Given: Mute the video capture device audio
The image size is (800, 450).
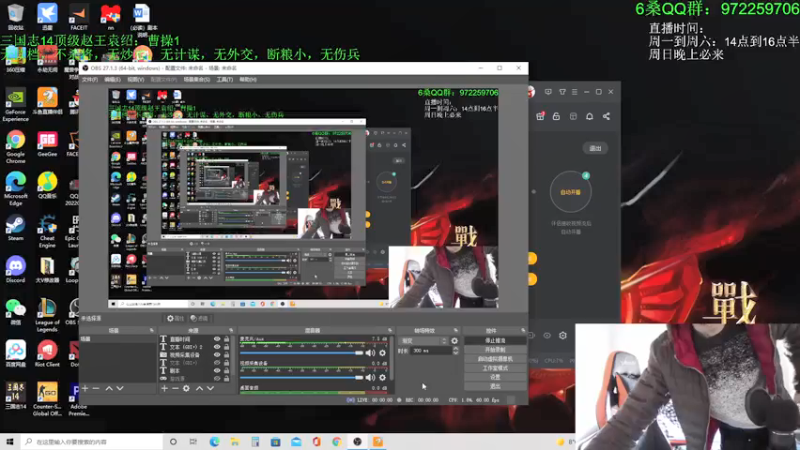Looking at the screenshot, I should [x=370, y=377].
